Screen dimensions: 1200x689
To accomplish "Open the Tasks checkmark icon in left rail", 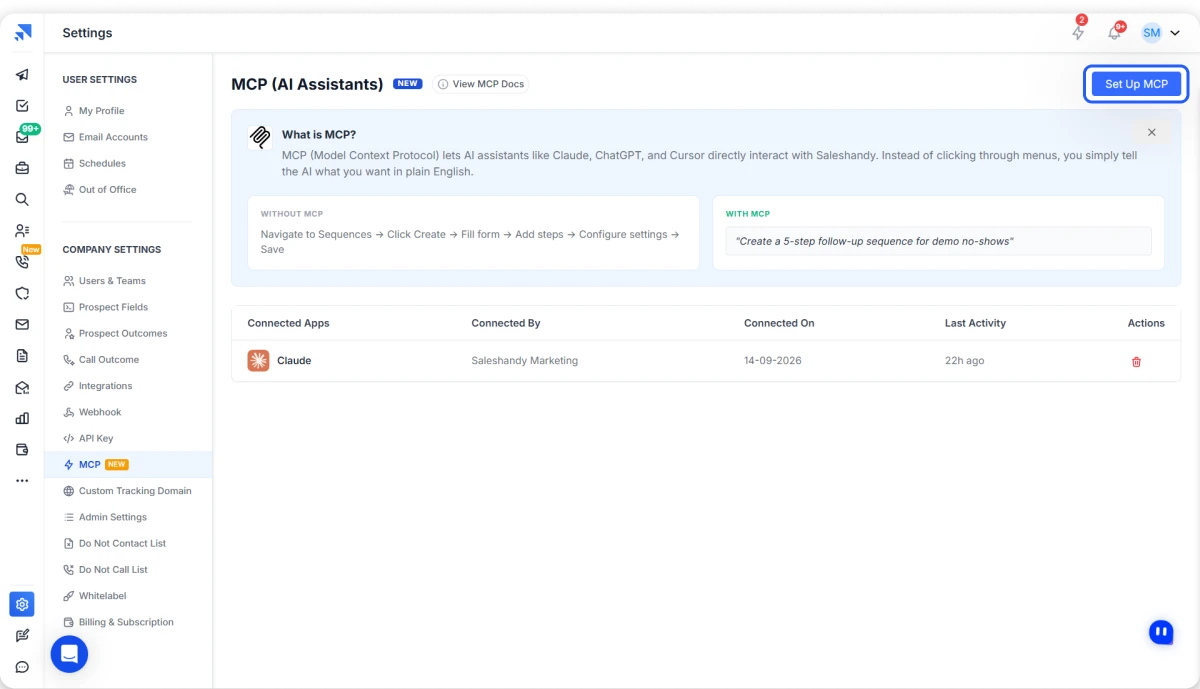I will coord(22,105).
